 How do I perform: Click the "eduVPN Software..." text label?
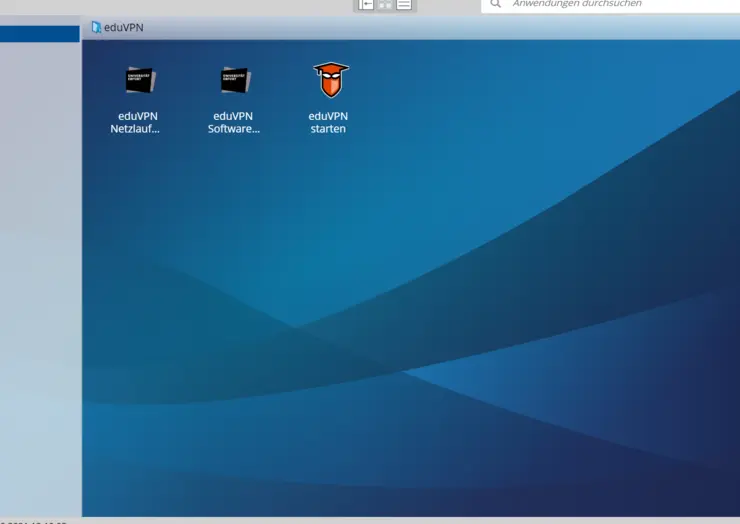tap(234, 122)
